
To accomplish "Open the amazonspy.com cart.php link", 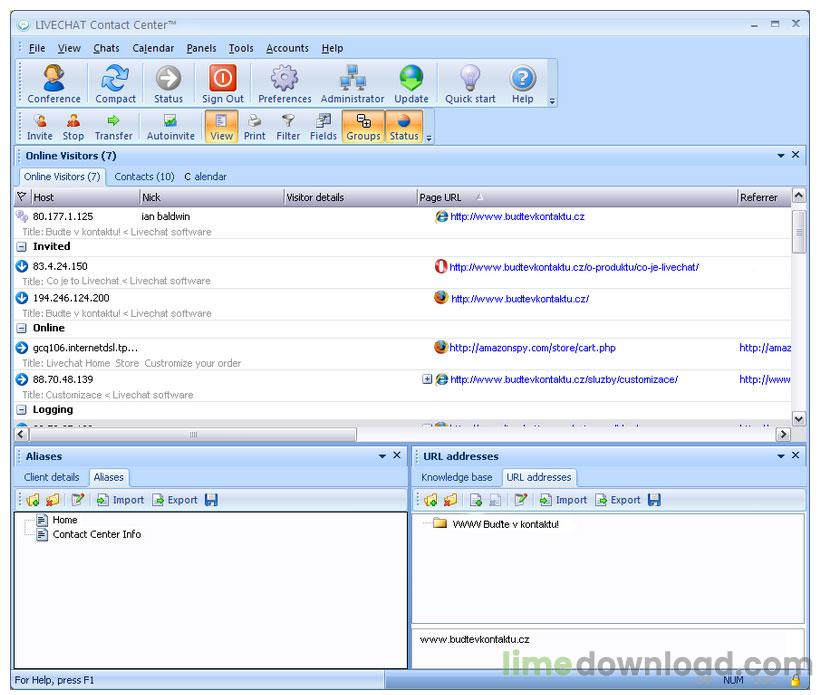I will click(x=532, y=348).
